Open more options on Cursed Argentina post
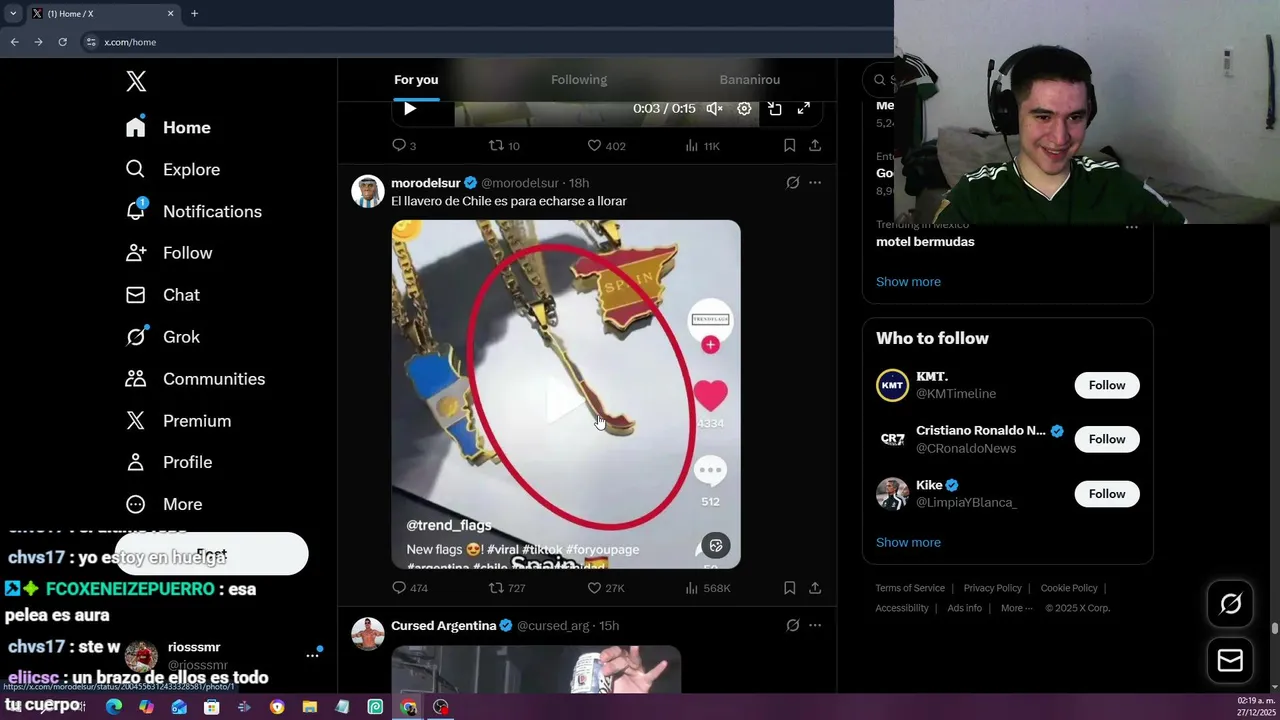 pyautogui.click(x=815, y=626)
